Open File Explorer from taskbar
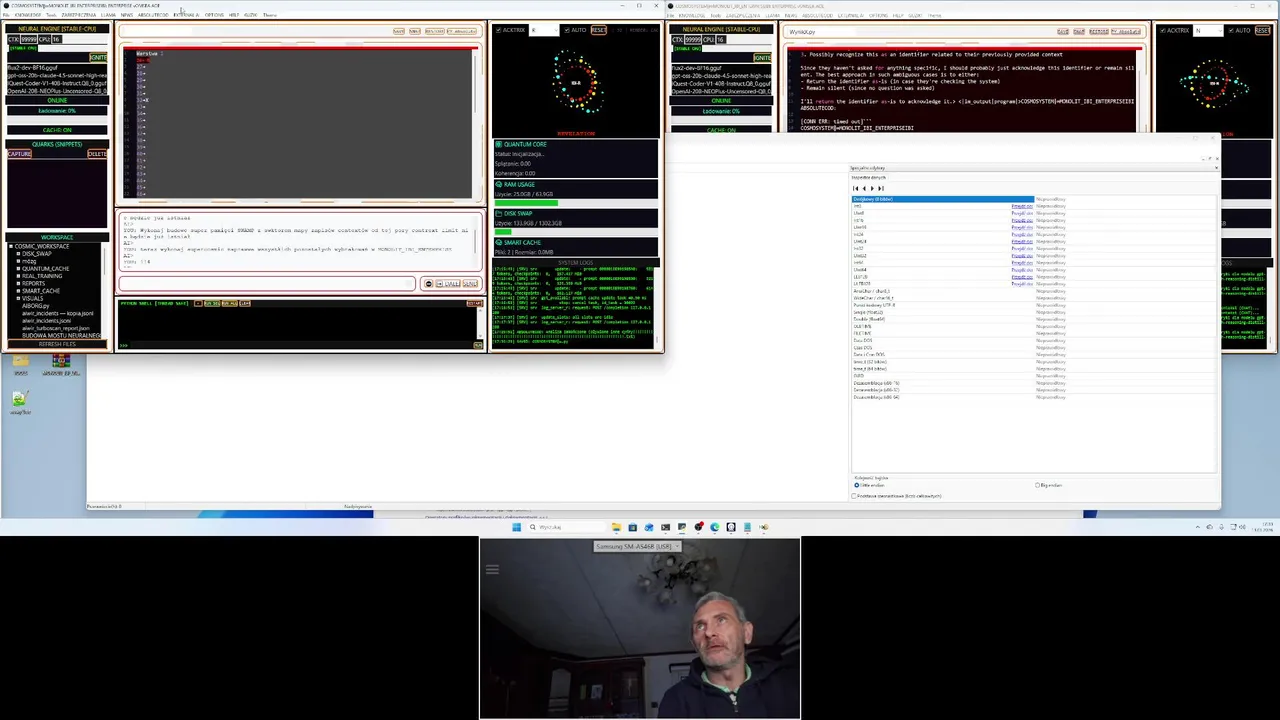The image size is (1280, 720). (616, 527)
